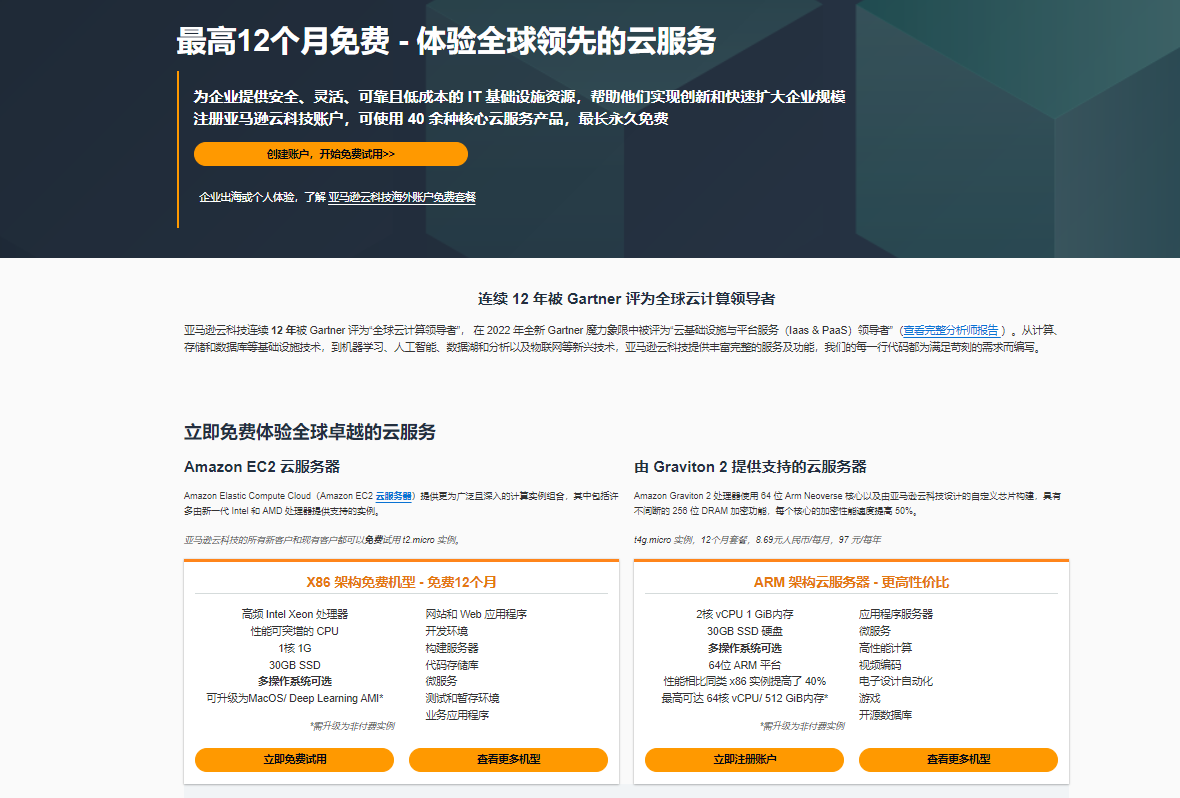Click 微服务 in the X86 card
The image size is (1180, 798).
(441, 681)
